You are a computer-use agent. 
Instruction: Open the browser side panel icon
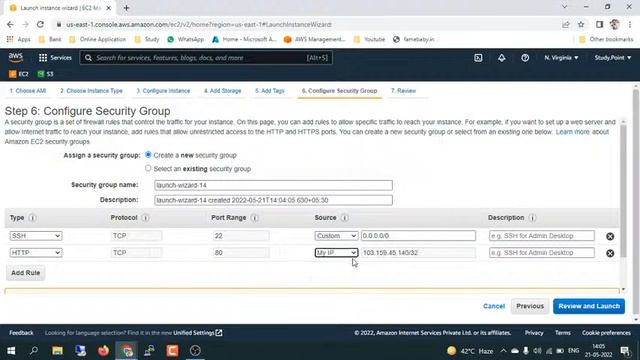pos(599,24)
